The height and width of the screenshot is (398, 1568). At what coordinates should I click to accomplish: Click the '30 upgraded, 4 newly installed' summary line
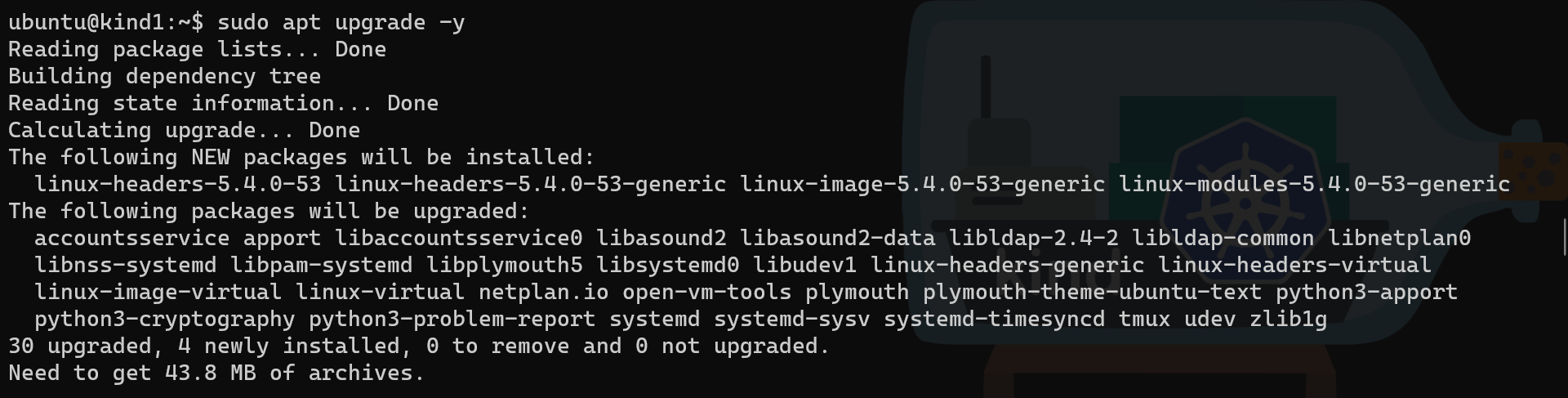click(418, 346)
